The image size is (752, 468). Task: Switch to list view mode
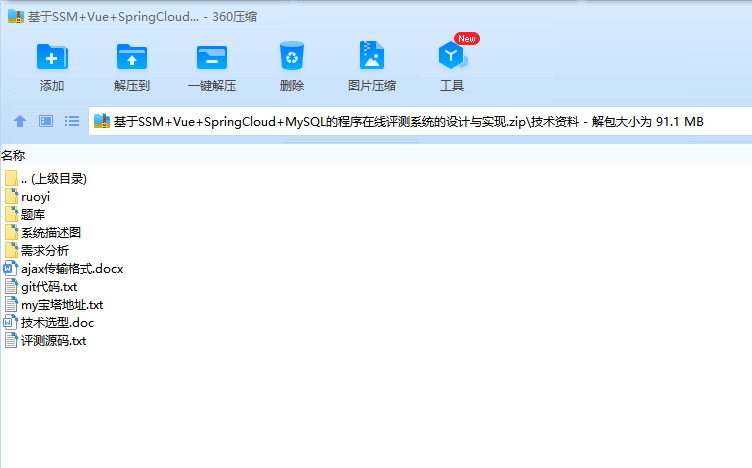(x=72, y=121)
